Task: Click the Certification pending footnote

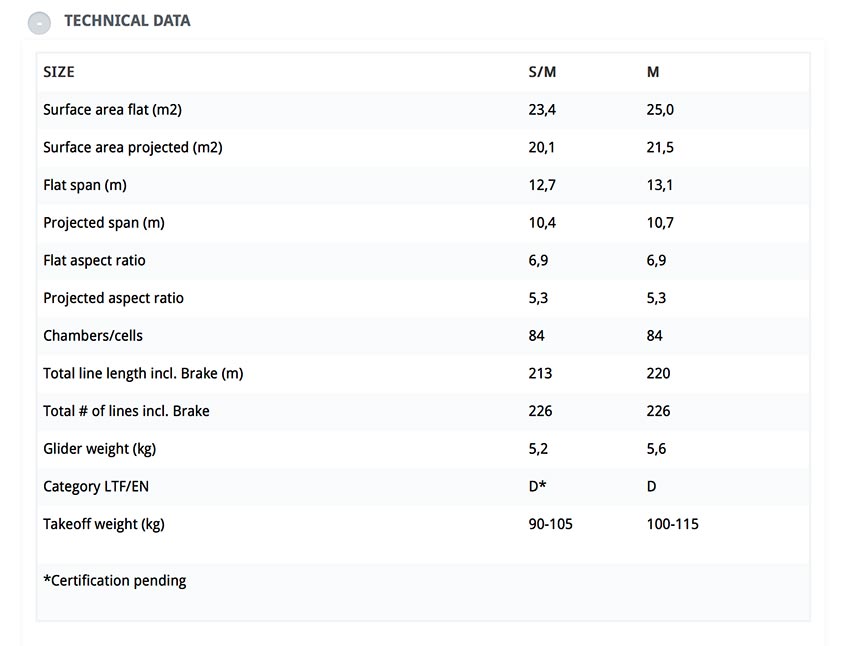Action: coord(115,581)
